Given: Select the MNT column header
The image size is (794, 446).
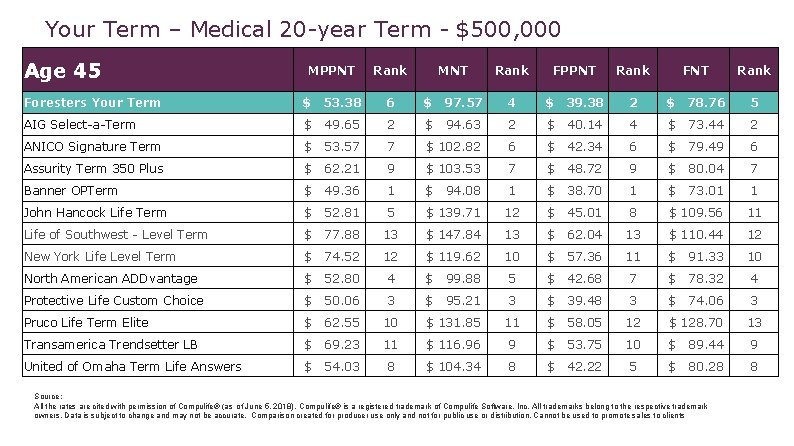Looking at the screenshot, I should [452, 70].
